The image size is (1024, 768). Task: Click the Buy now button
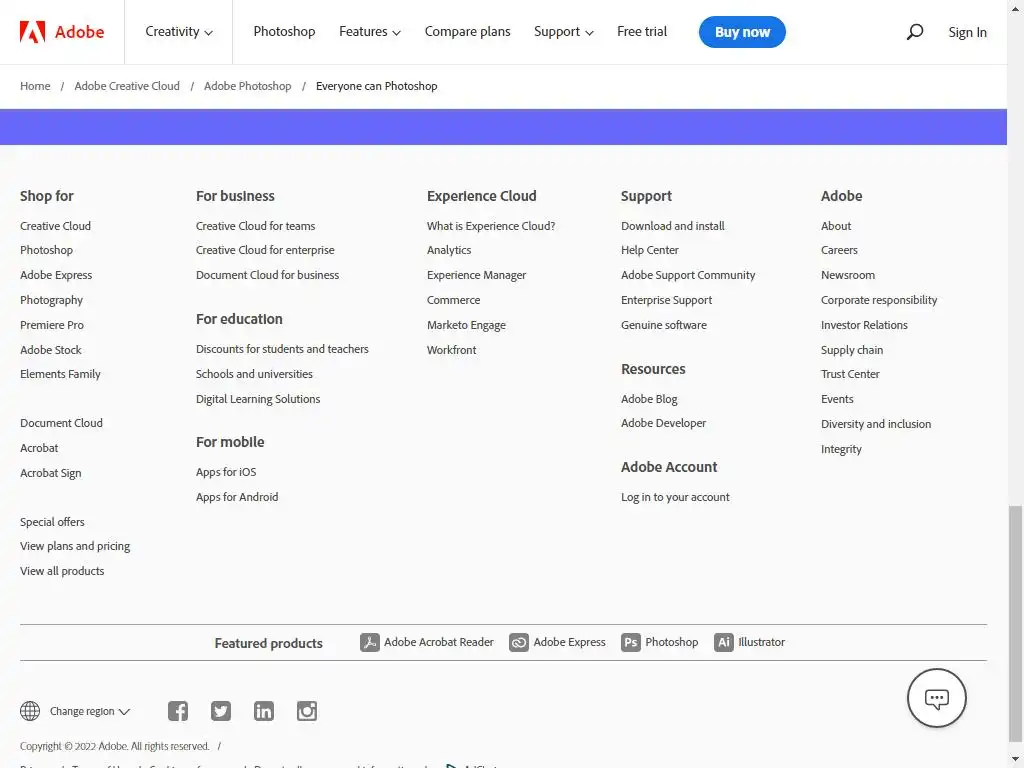(x=742, y=32)
